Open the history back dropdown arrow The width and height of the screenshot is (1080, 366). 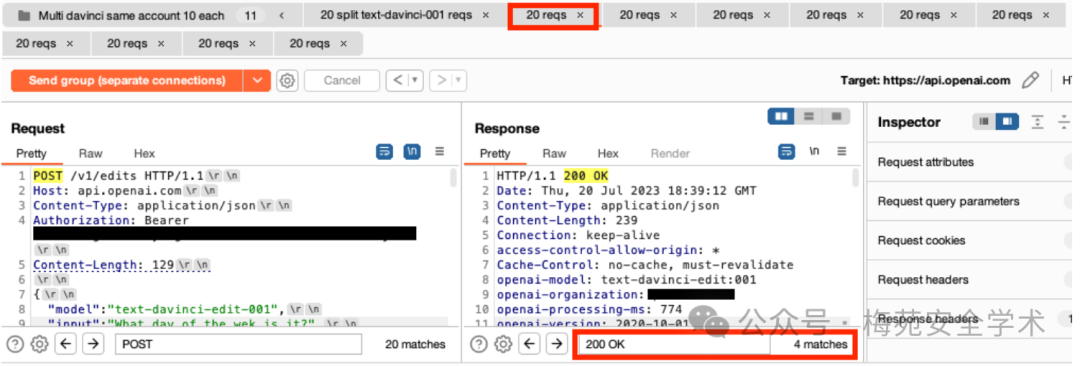coord(415,81)
